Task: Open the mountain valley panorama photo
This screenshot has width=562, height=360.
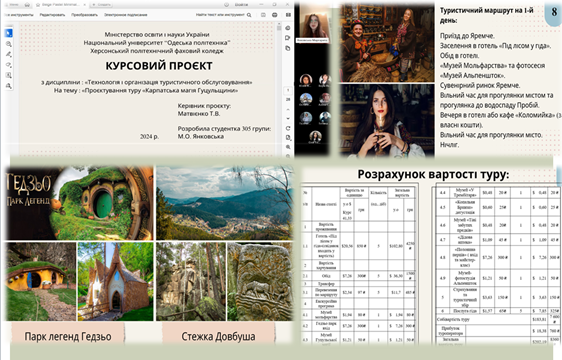Action: [x=224, y=203]
